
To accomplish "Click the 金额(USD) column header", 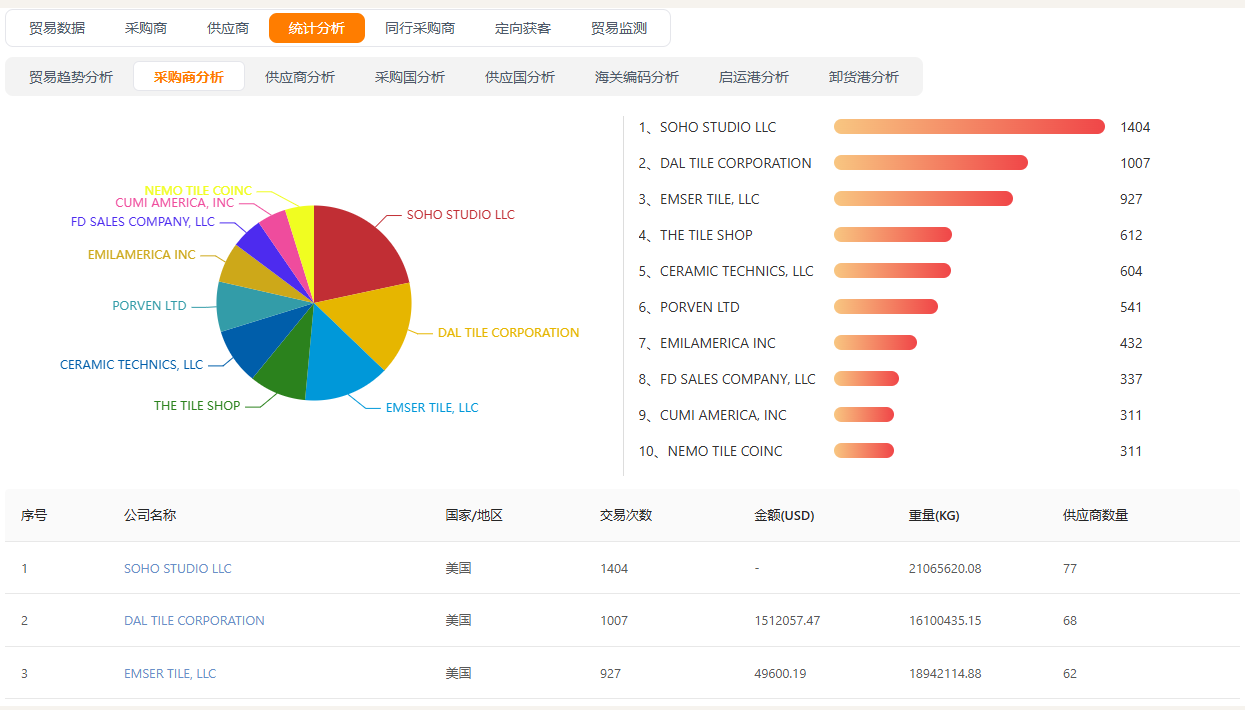I will click(784, 516).
